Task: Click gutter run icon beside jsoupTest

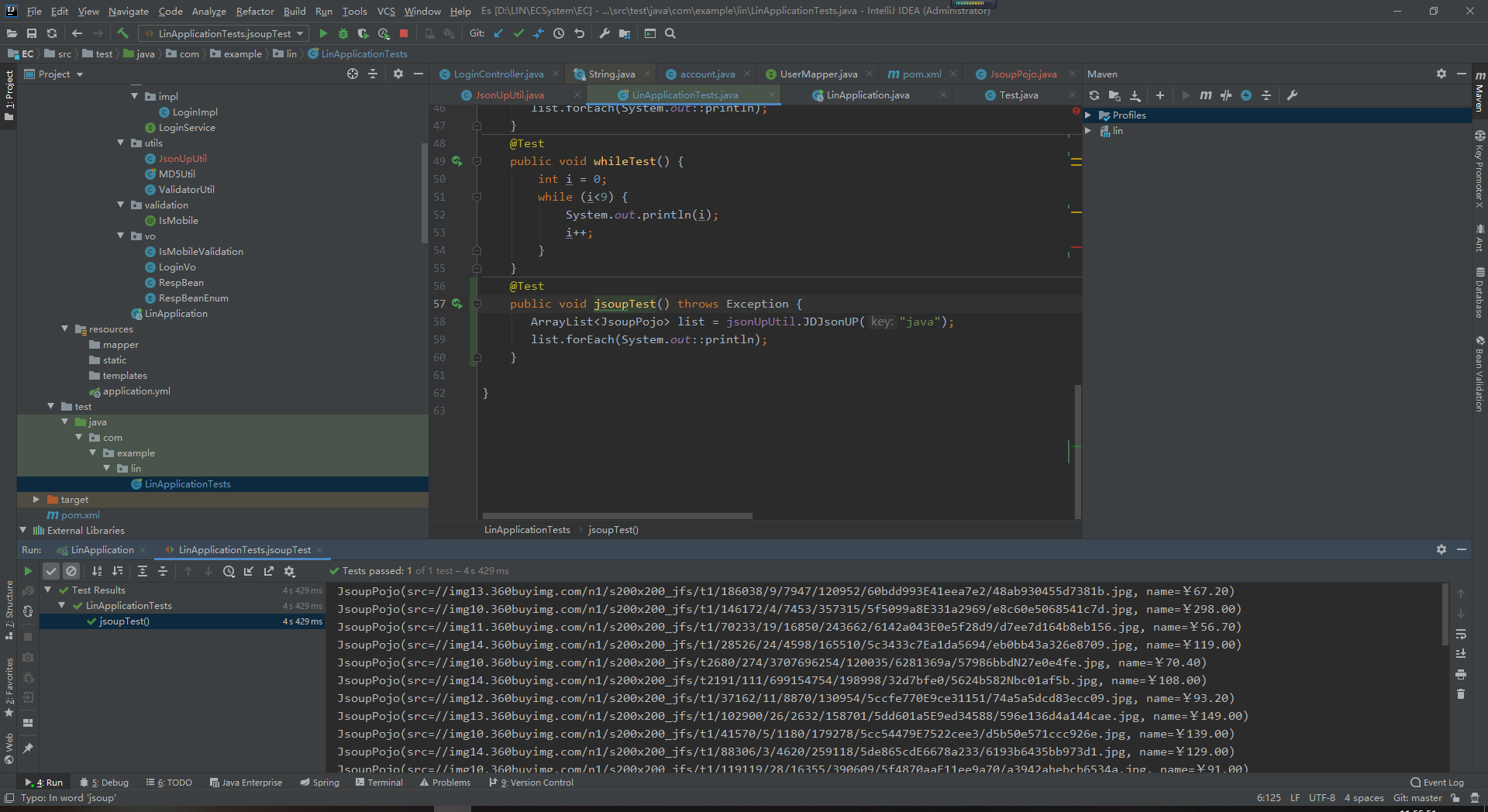Action: click(x=457, y=304)
